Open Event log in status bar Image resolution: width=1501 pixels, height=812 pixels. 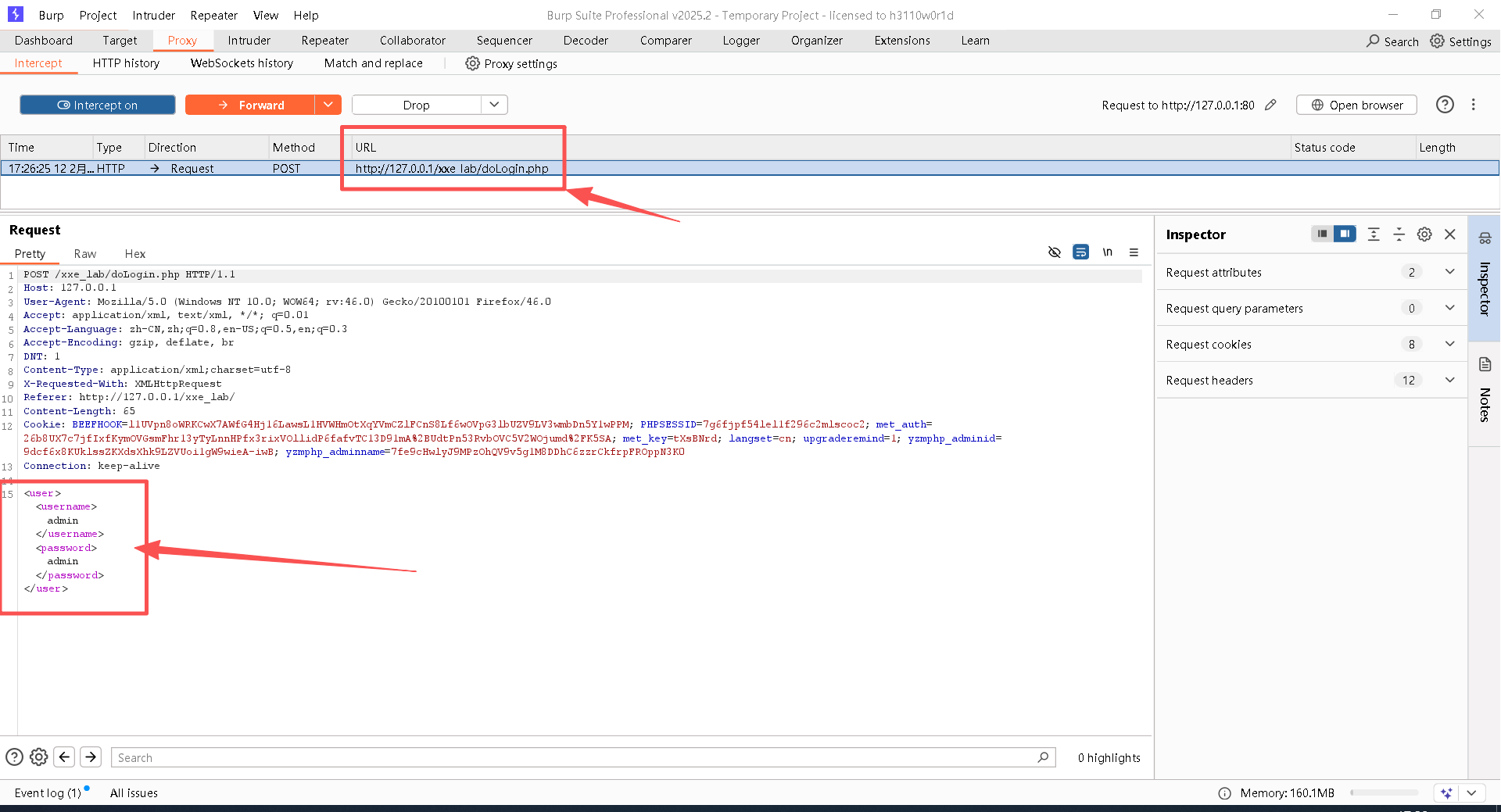point(48,792)
